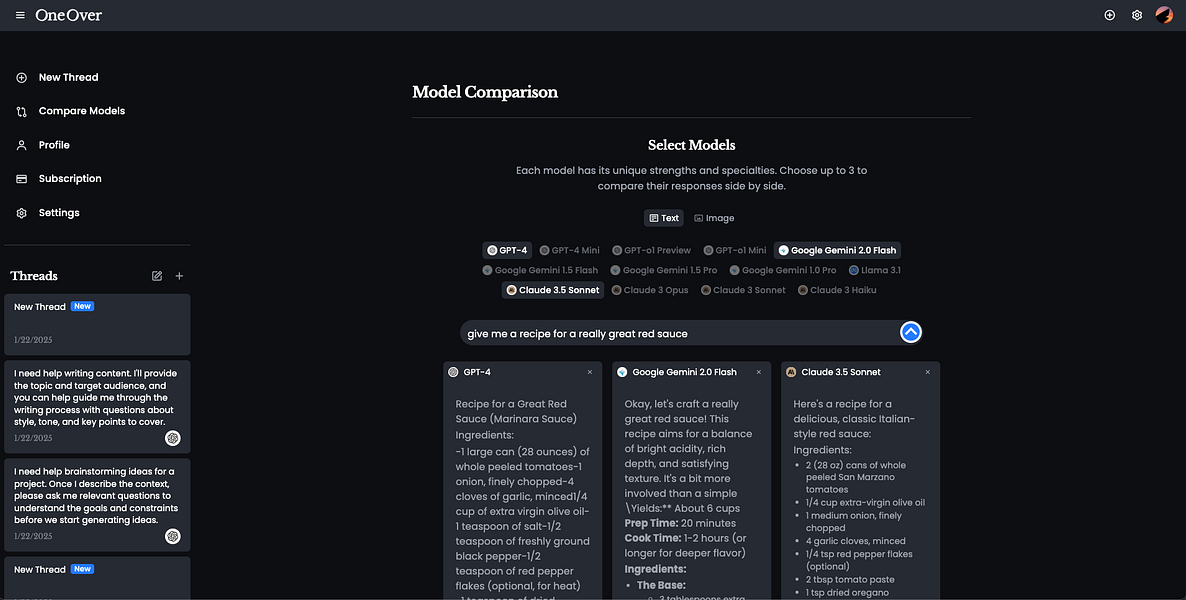Screen dimensions: 1186x600
Task: Click the "4 garlic cloves, minced" bullet
Action: [855, 541]
